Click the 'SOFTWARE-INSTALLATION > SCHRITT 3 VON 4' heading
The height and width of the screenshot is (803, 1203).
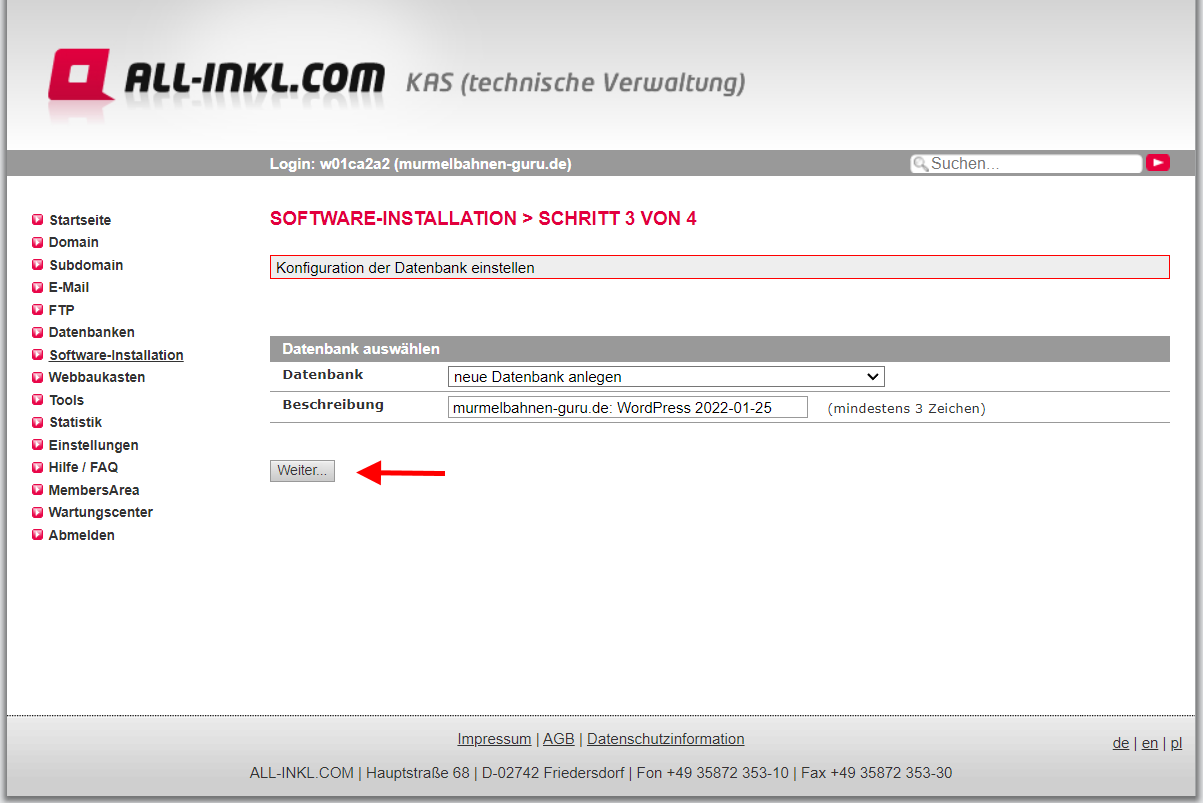[483, 218]
